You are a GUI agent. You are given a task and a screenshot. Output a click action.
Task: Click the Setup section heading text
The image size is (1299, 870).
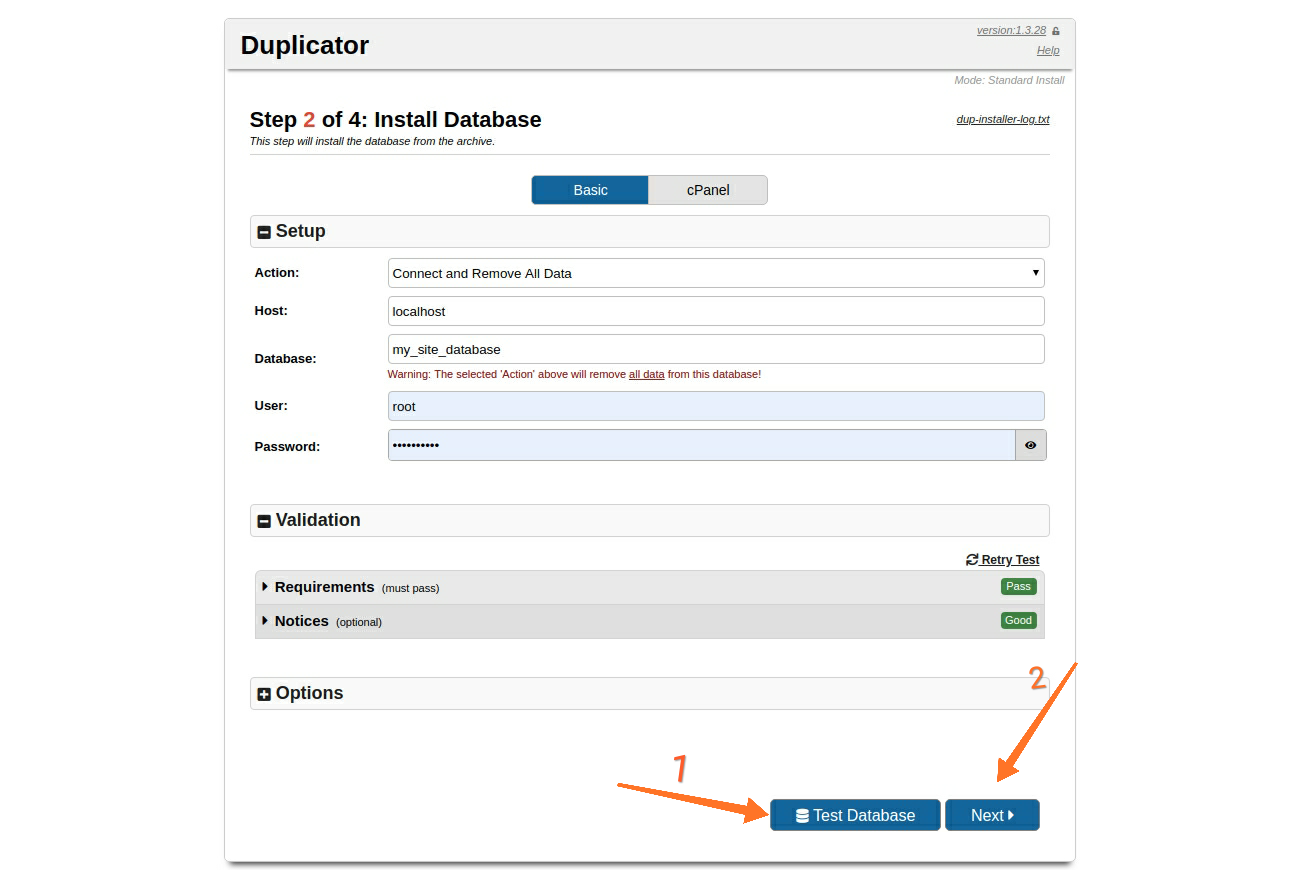pos(301,231)
